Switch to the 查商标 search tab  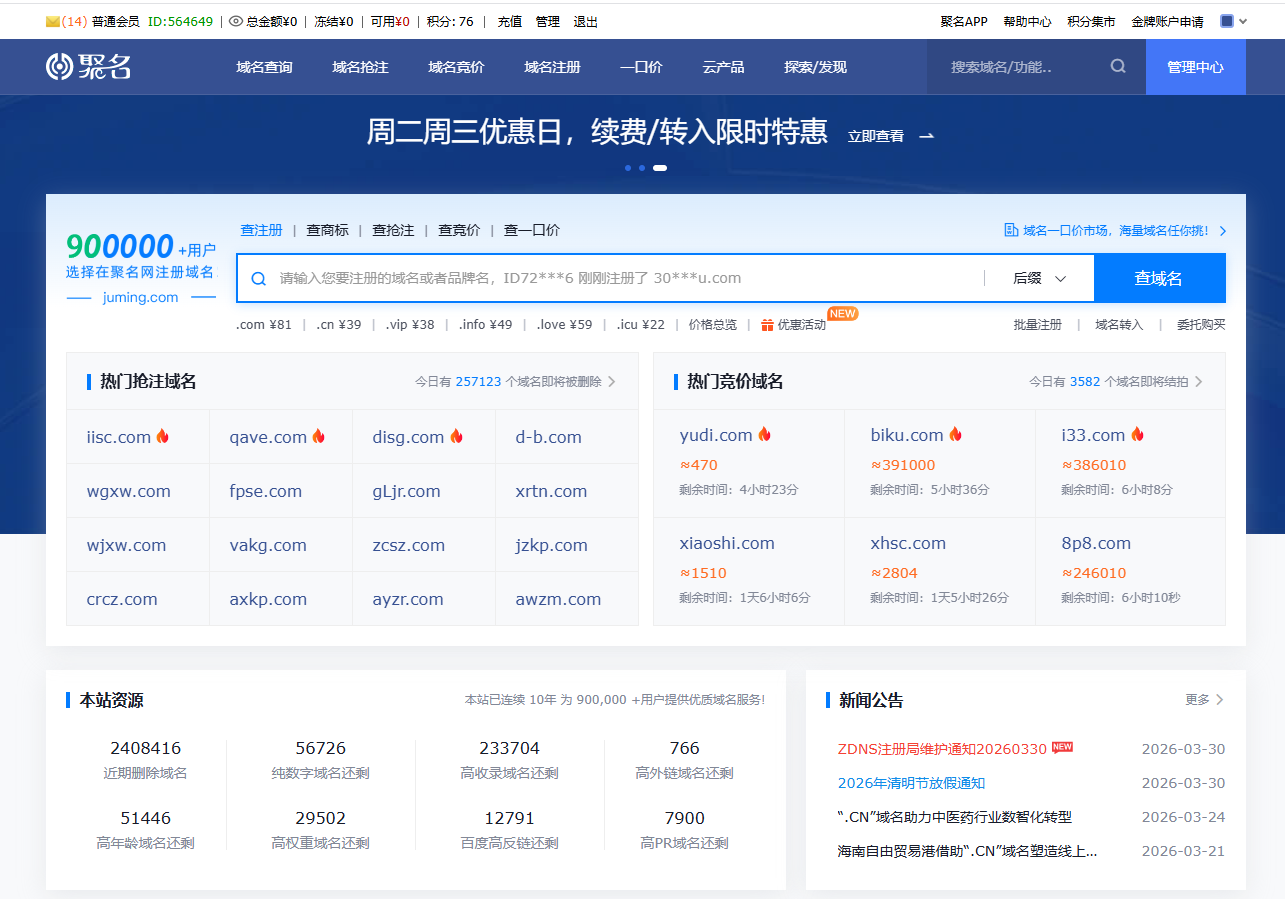[327, 230]
